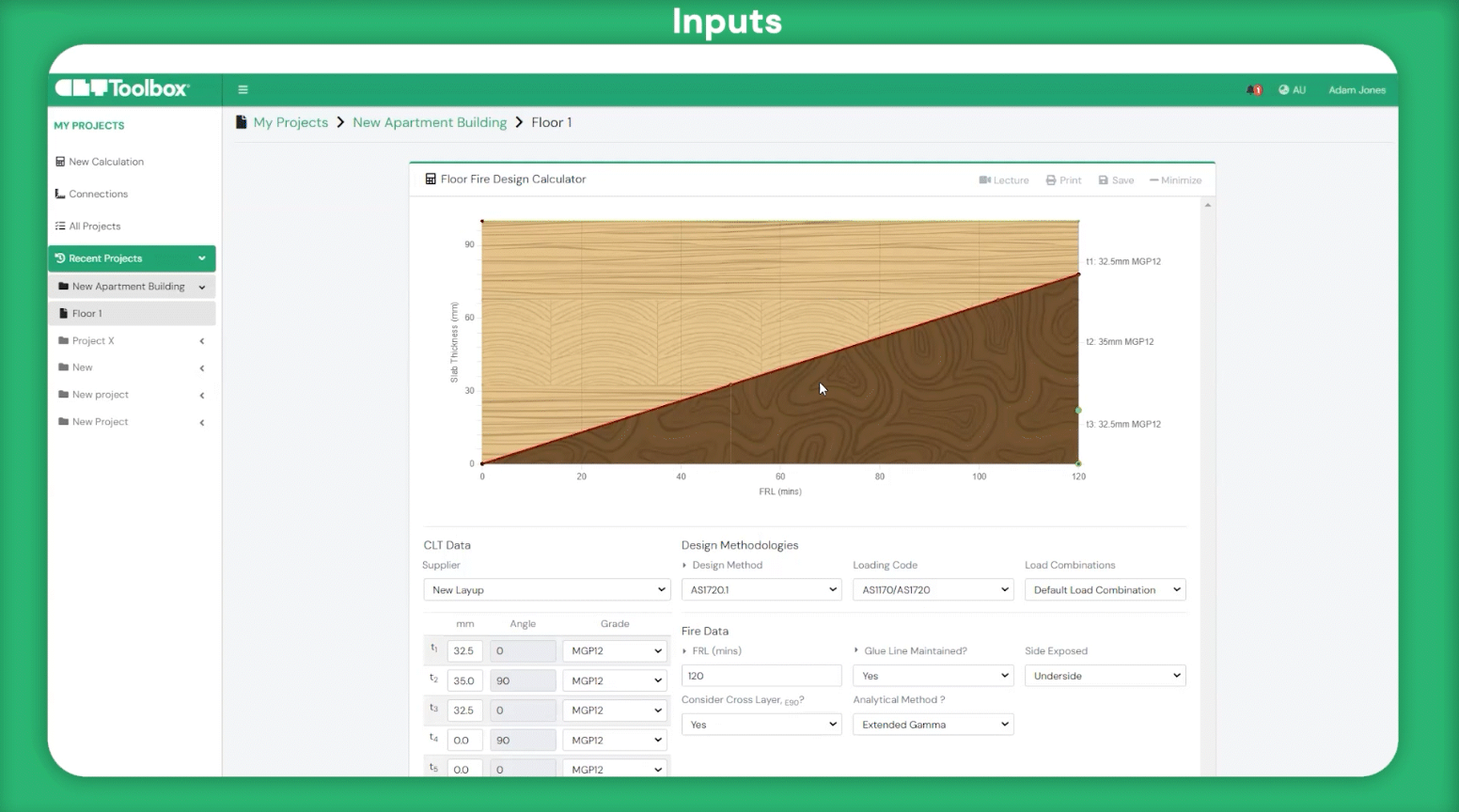Viewport: 1459px width, 812px height.
Task: Open New Calculation in the sidebar
Action: (x=105, y=162)
